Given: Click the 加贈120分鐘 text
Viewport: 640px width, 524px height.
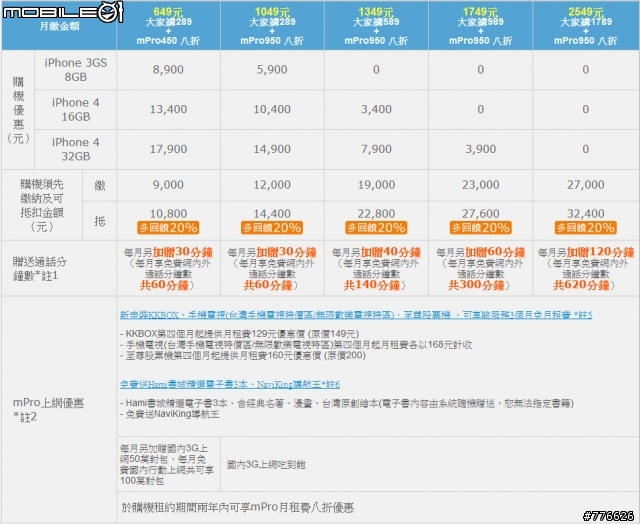Looking at the screenshot, I should [x=600, y=252].
